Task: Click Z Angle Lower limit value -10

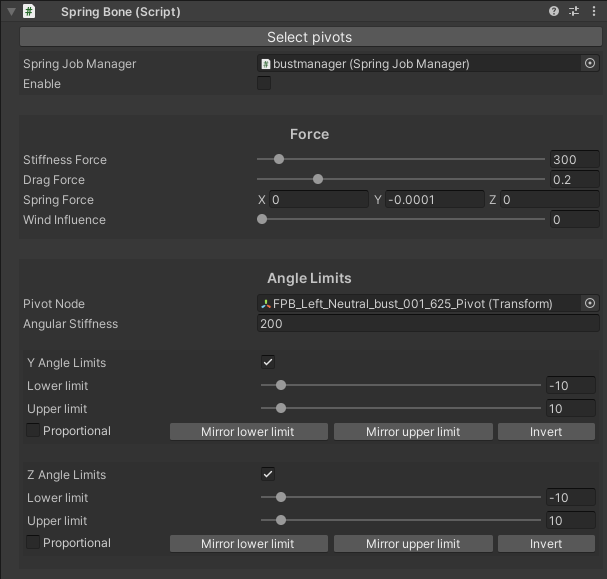Action: (571, 497)
